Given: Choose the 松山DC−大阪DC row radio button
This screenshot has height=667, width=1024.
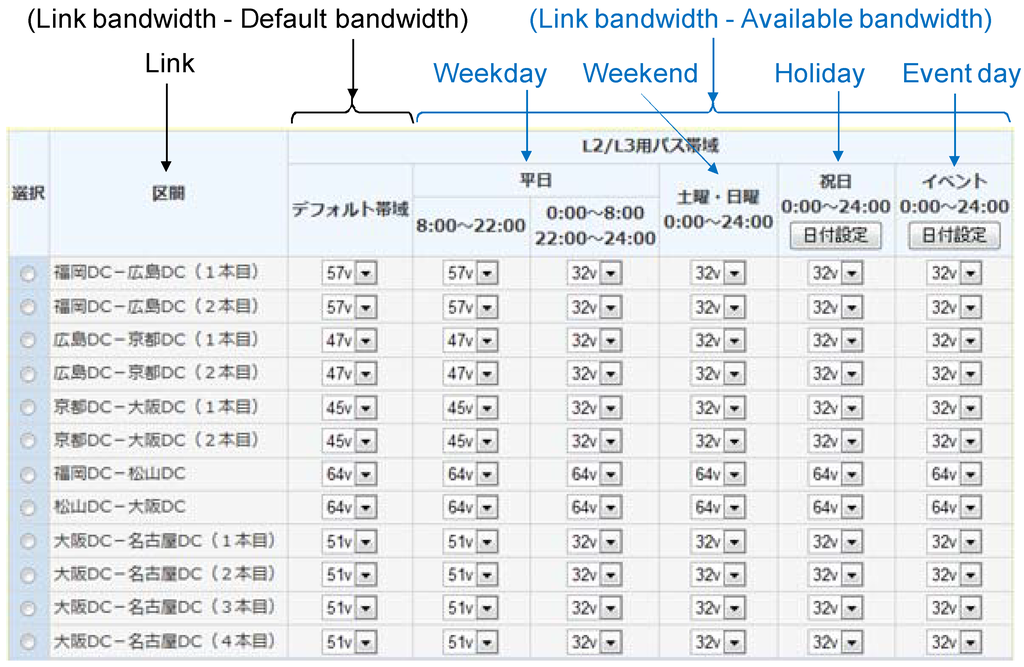Looking at the screenshot, I should 27,508.
